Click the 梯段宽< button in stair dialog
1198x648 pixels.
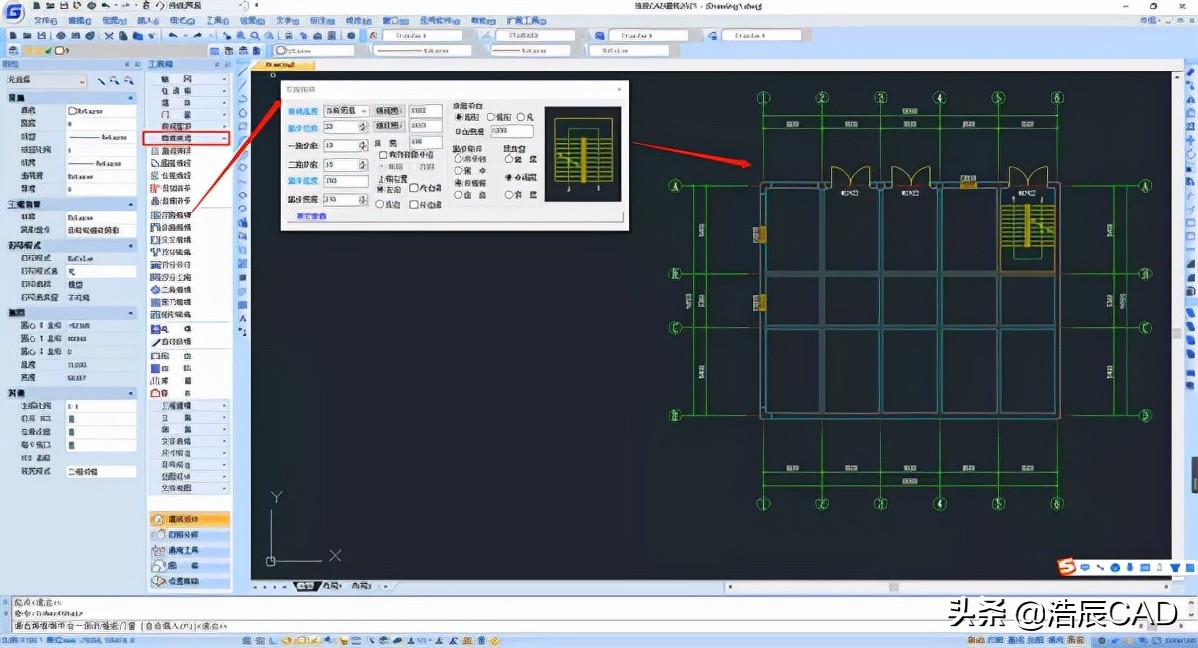tap(388, 126)
